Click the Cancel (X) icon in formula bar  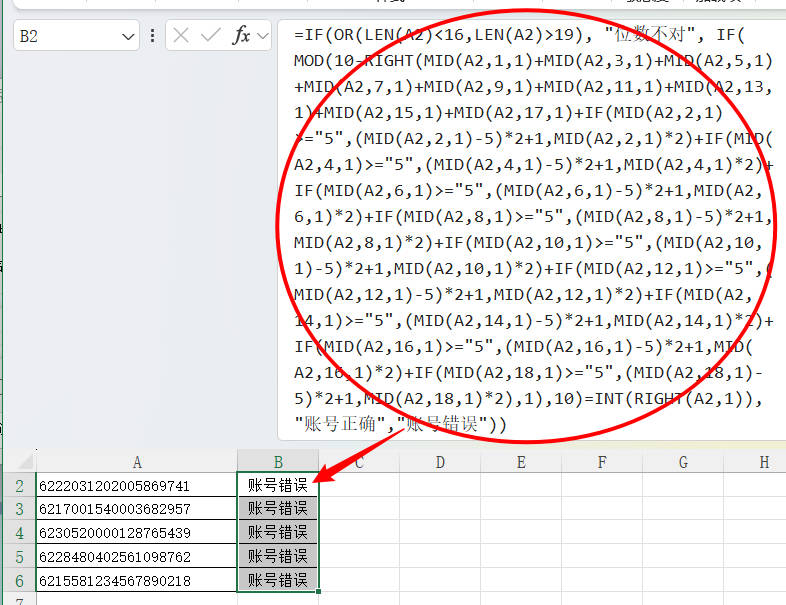(180, 36)
